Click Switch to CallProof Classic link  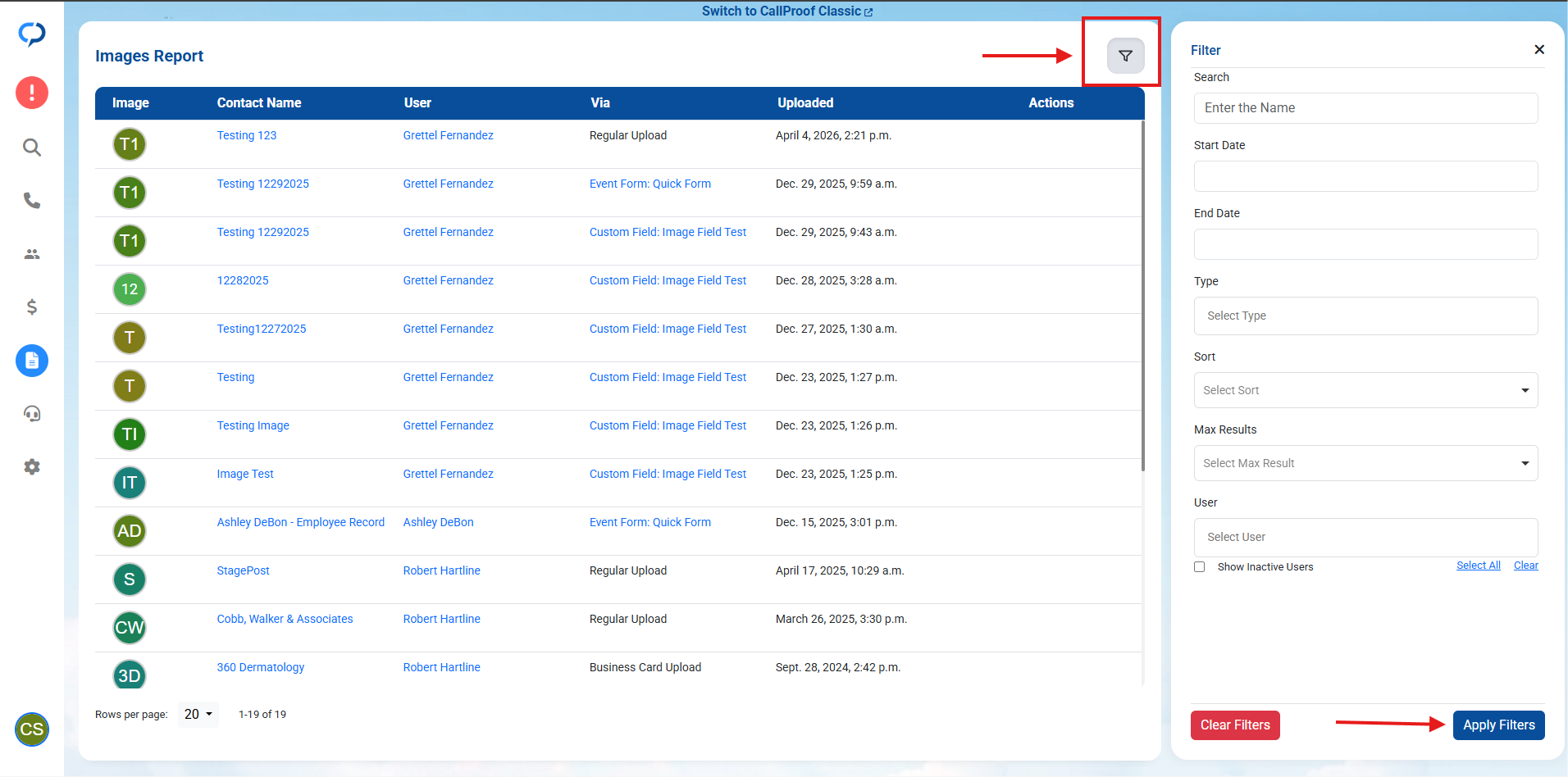(786, 11)
